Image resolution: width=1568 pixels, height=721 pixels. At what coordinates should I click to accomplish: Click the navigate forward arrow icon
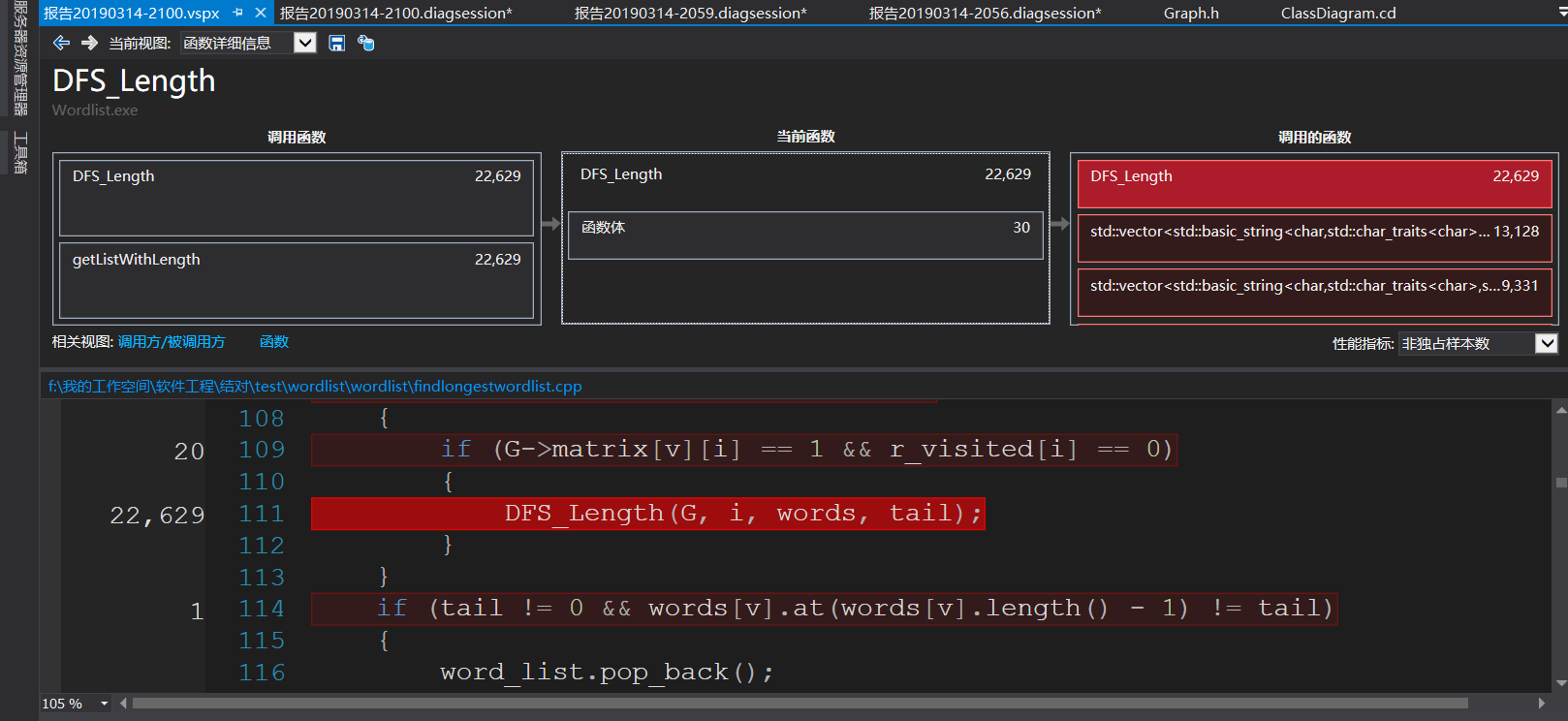(89, 43)
